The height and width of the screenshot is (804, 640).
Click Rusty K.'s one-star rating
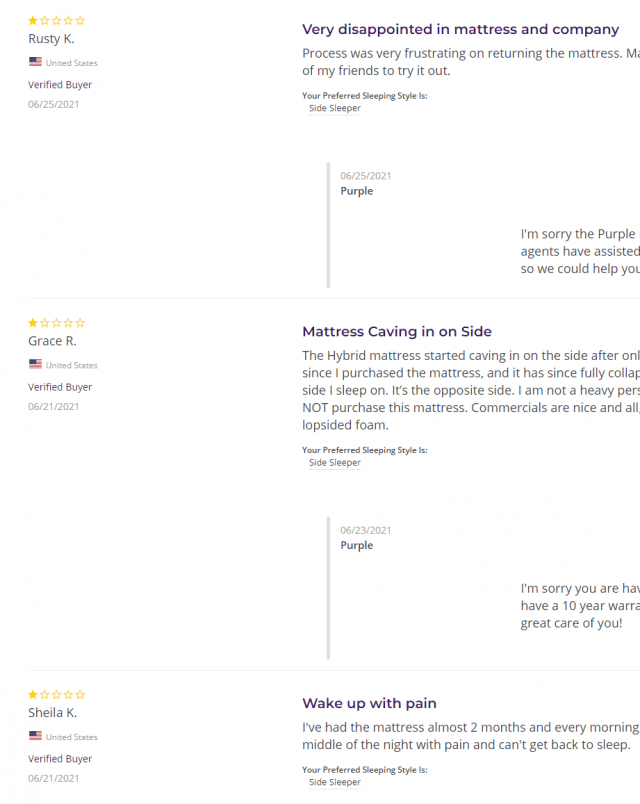(x=57, y=20)
